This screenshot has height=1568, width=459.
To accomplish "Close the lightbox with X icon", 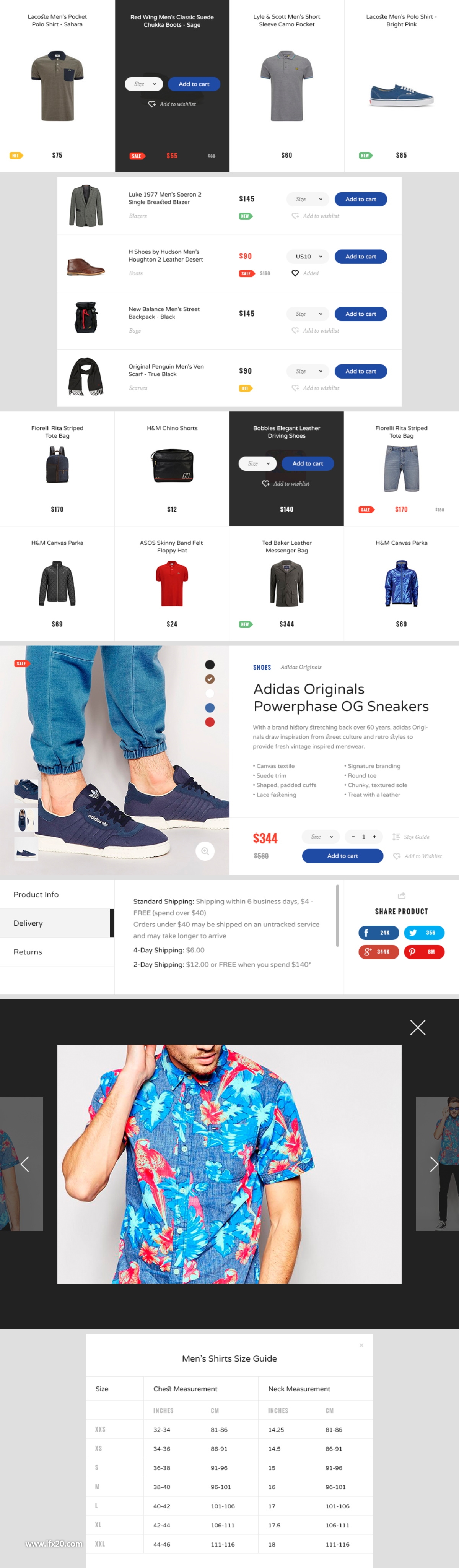I will coord(418,1027).
